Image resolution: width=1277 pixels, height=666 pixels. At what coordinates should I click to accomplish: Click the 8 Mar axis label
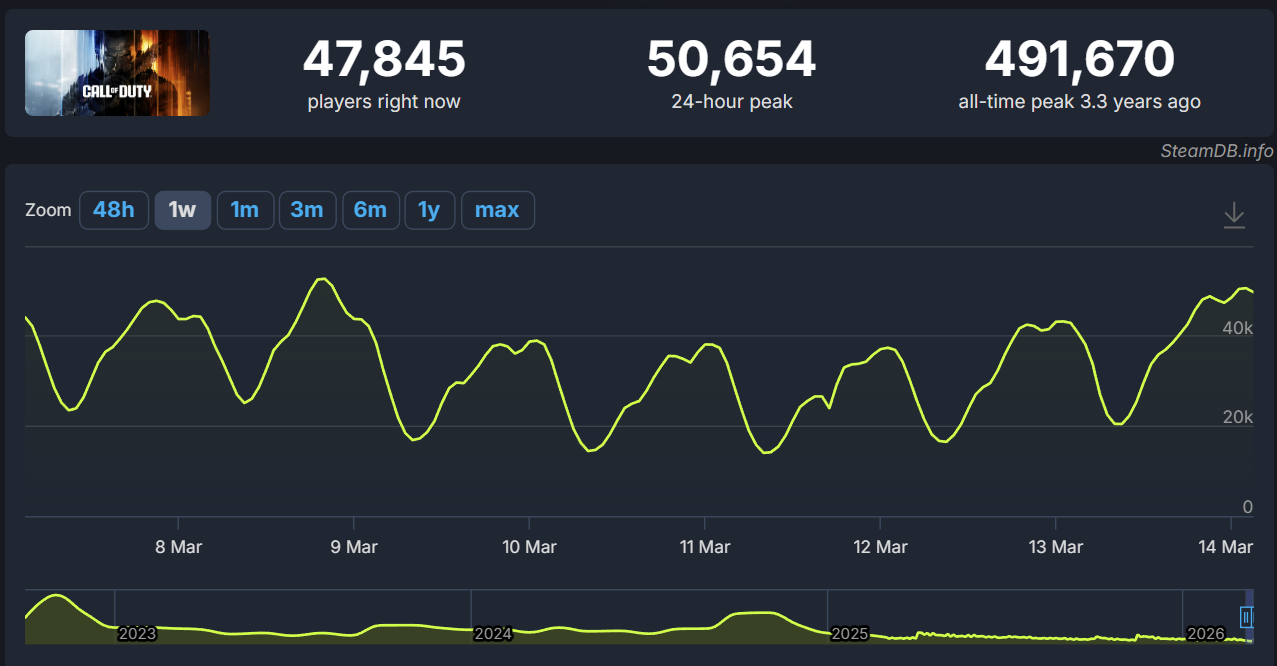(x=177, y=547)
